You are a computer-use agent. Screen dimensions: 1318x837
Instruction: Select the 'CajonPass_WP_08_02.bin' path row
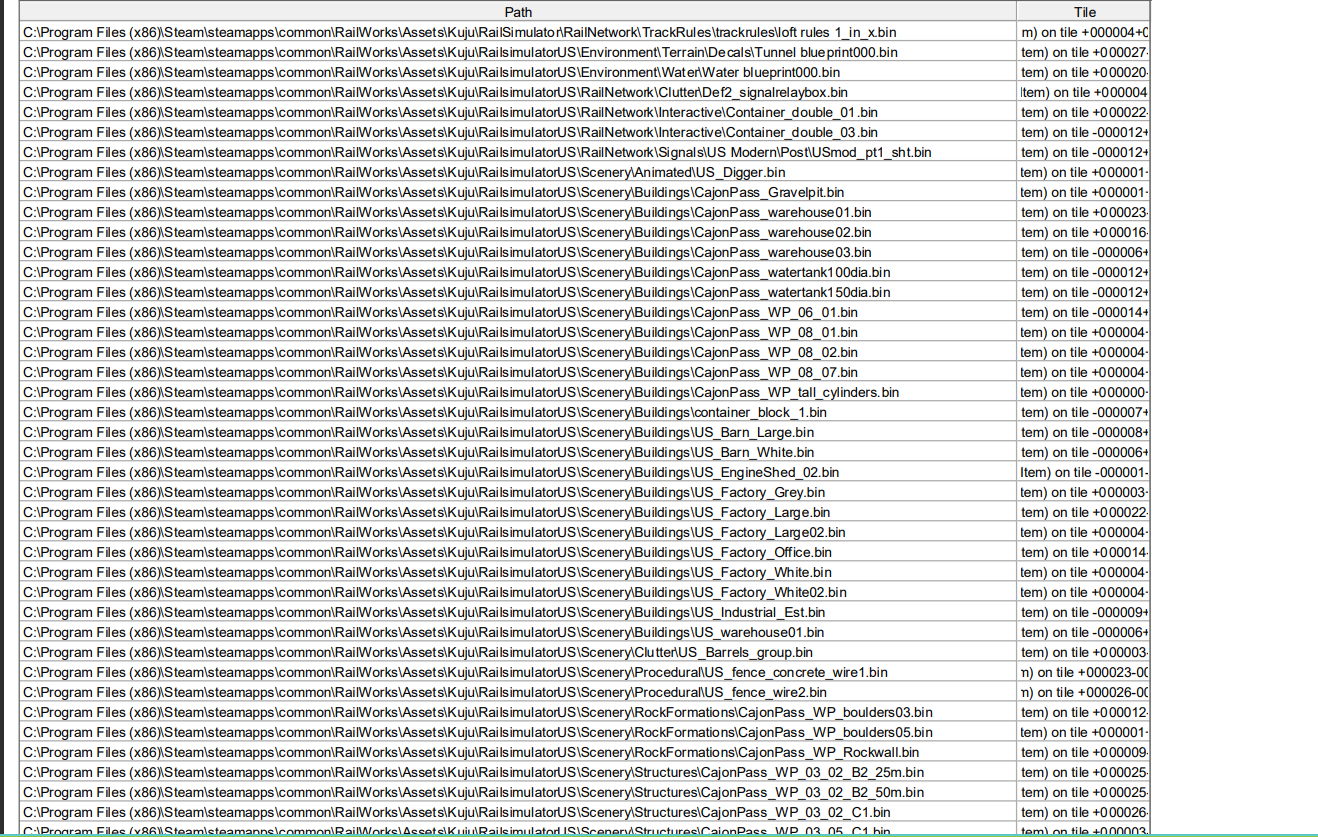(x=518, y=352)
